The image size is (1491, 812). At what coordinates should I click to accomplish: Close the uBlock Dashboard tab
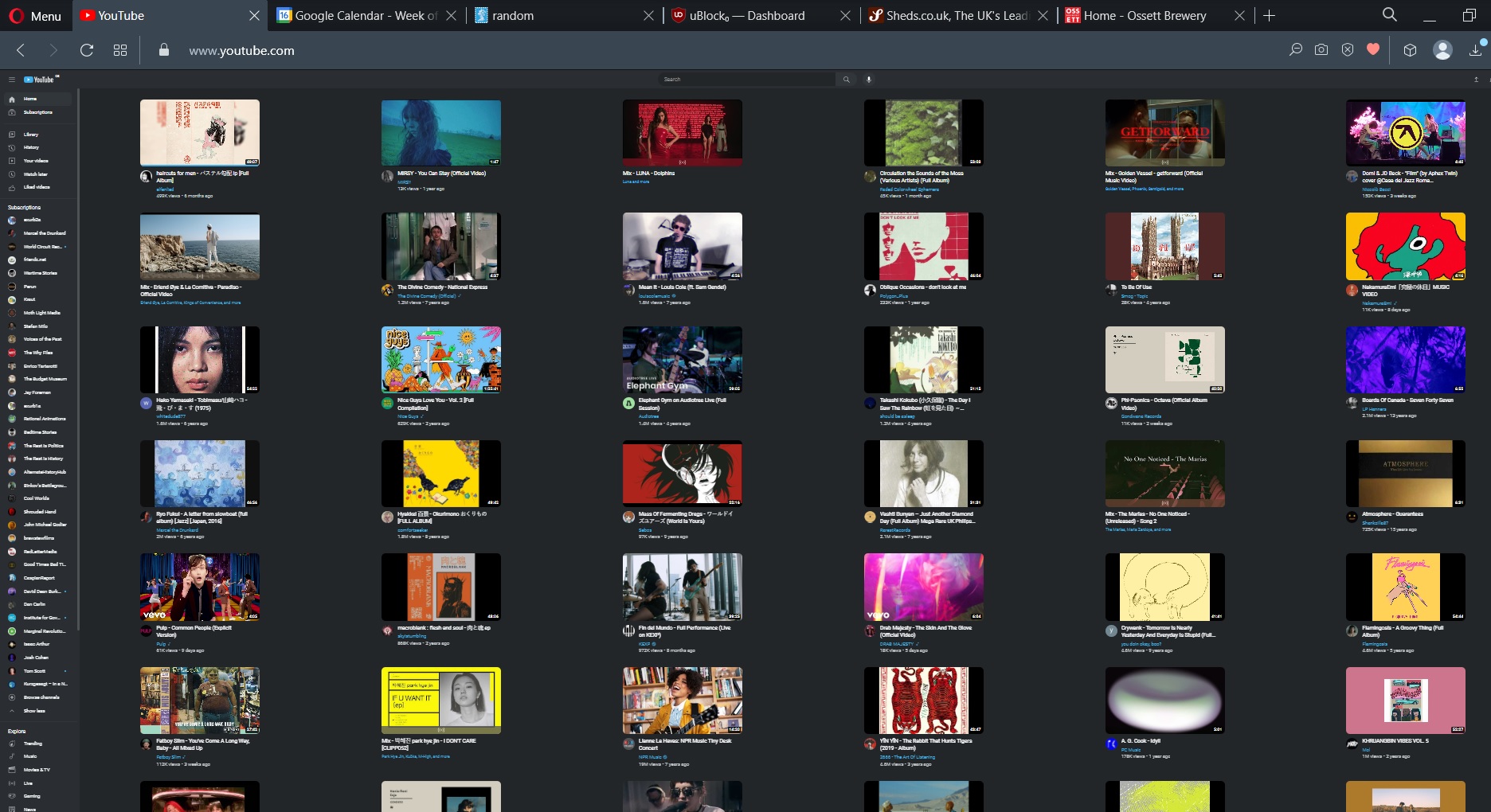pos(845,15)
